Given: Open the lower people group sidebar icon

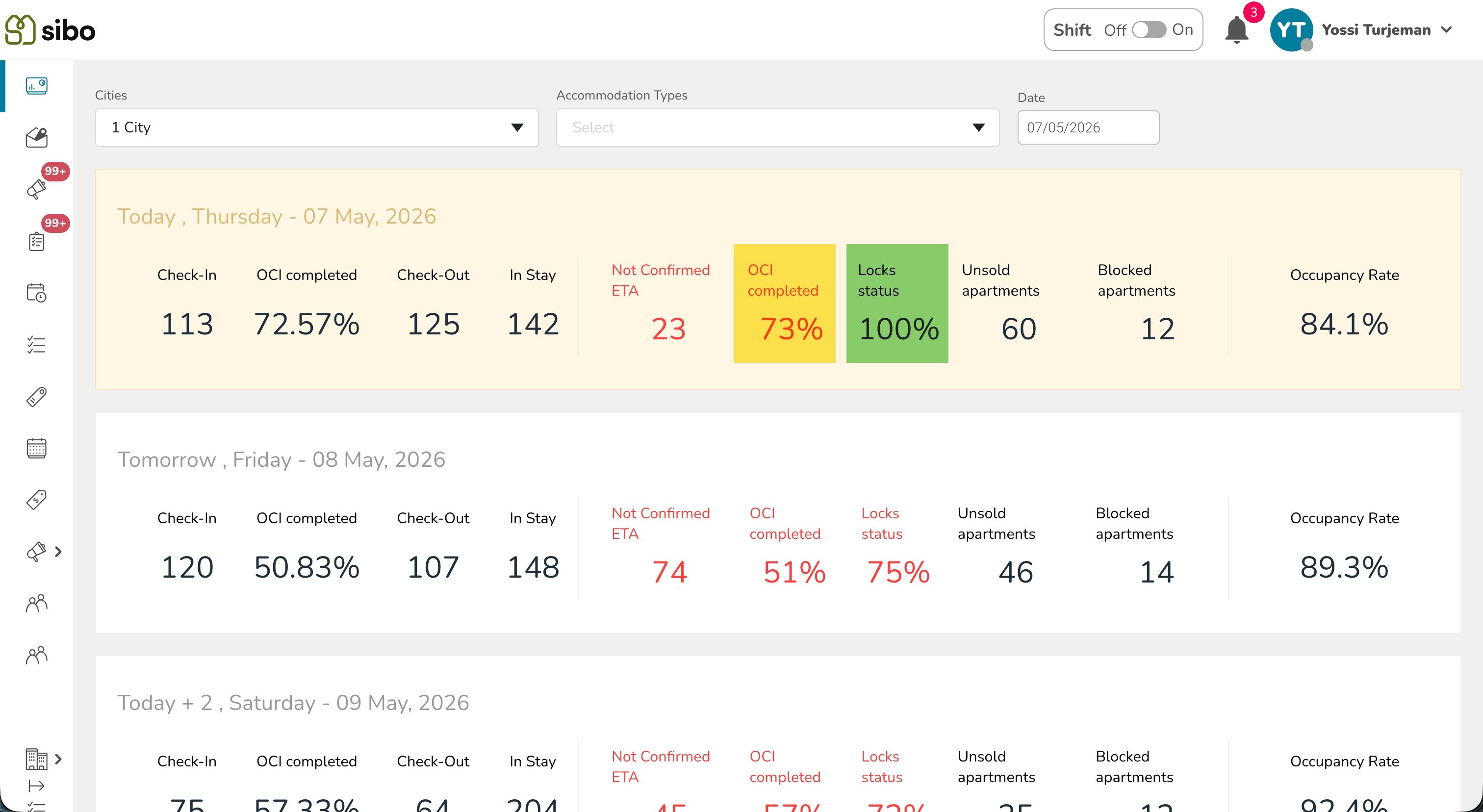Looking at the screenshot, I should click(x=36, y=655).
